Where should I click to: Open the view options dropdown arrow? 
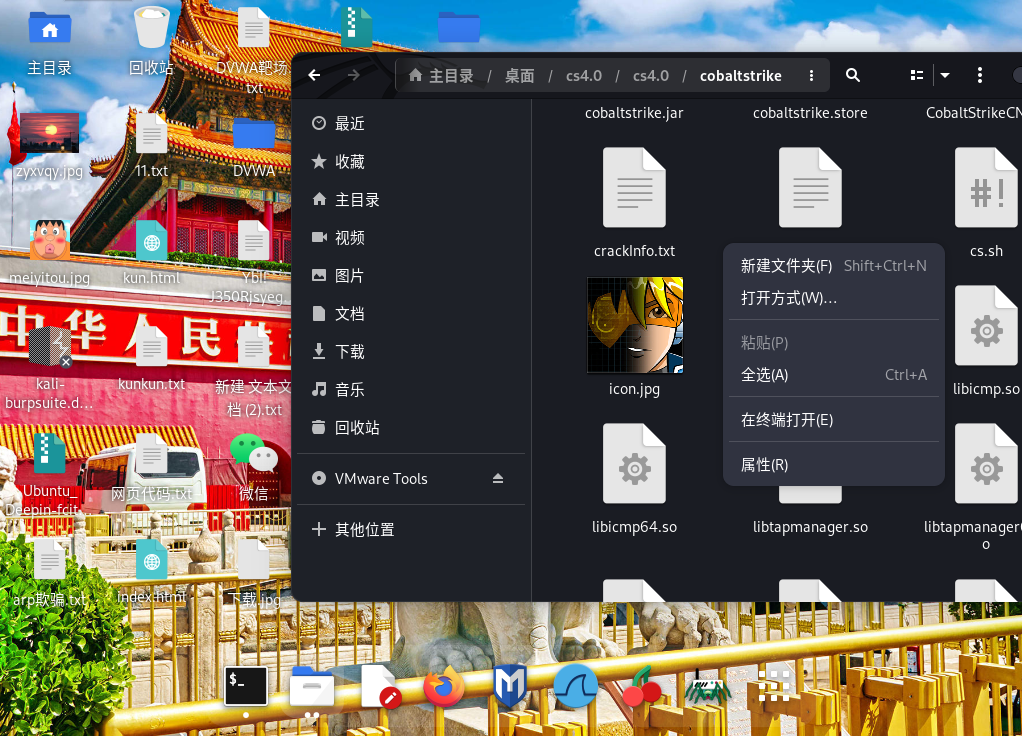(945, 76)
